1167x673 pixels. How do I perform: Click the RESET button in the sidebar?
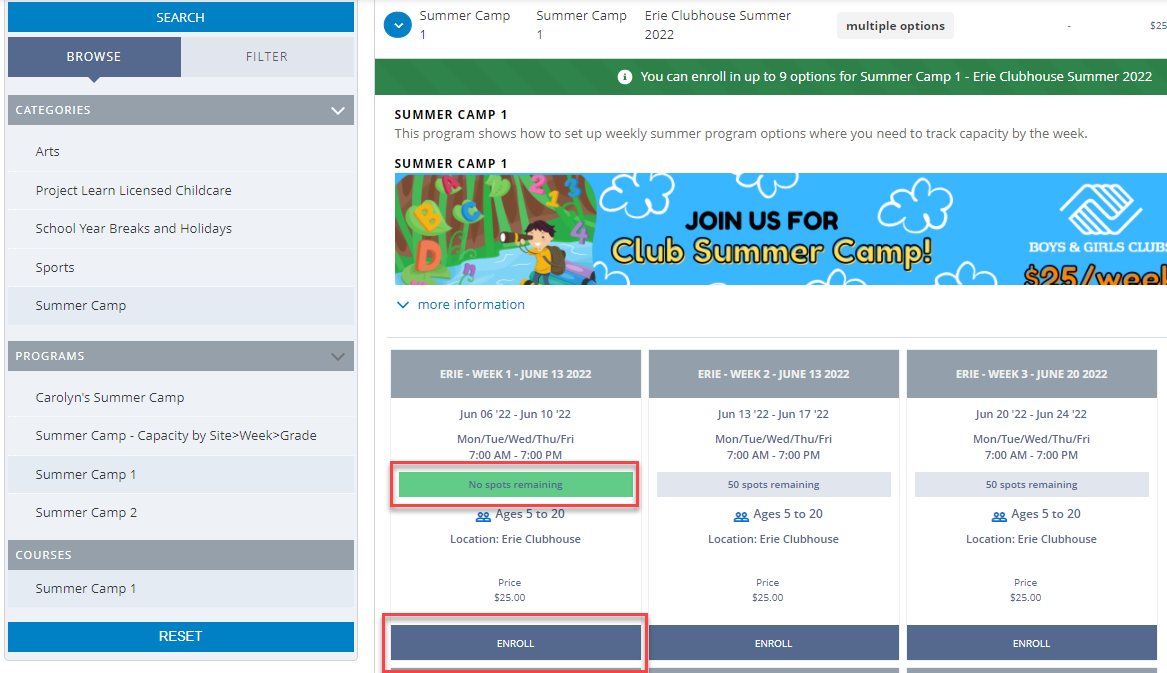[180, 636]
